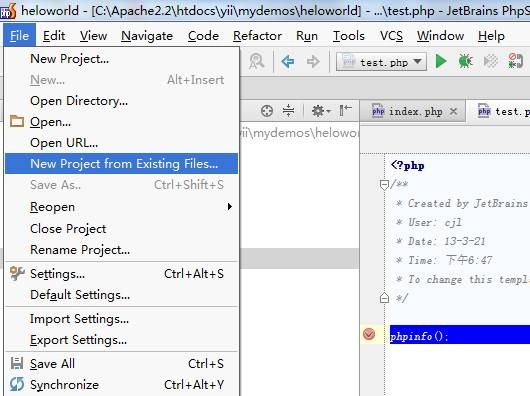Select Default Settings... entry

click(x=121, y=295)
